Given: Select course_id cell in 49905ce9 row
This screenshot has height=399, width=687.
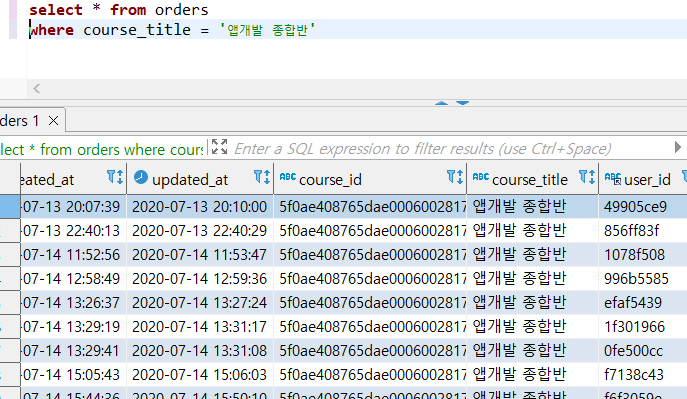Looking at the screenshot, I should coord(370,206).
